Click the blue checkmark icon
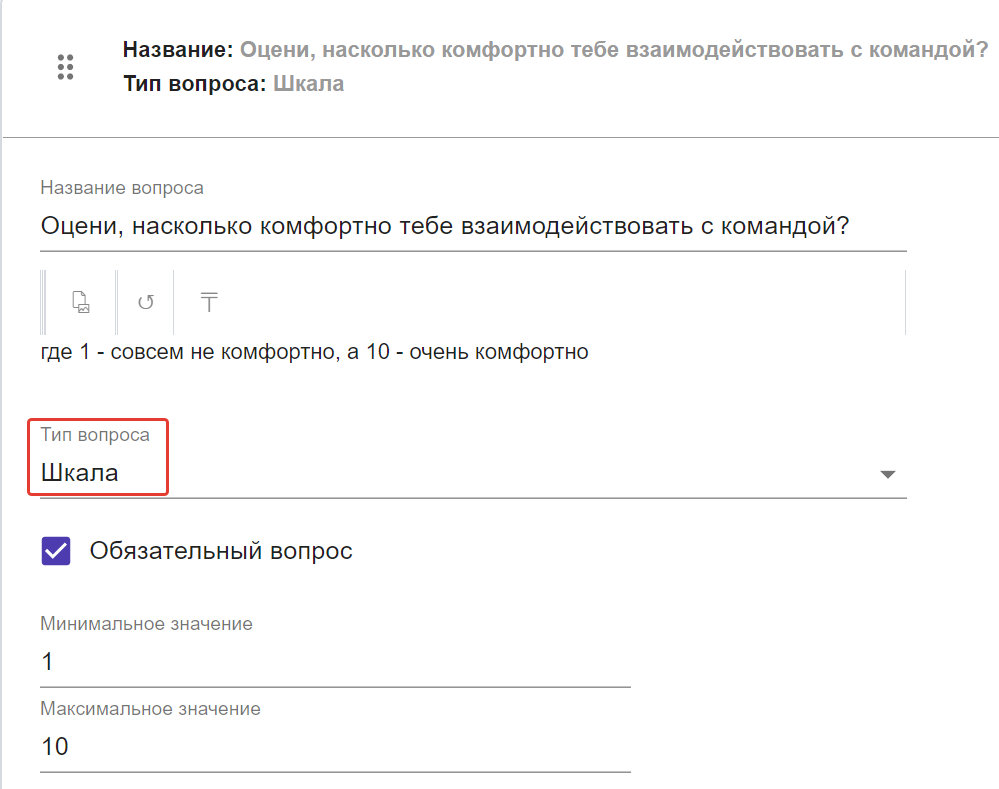 [56, 551]
